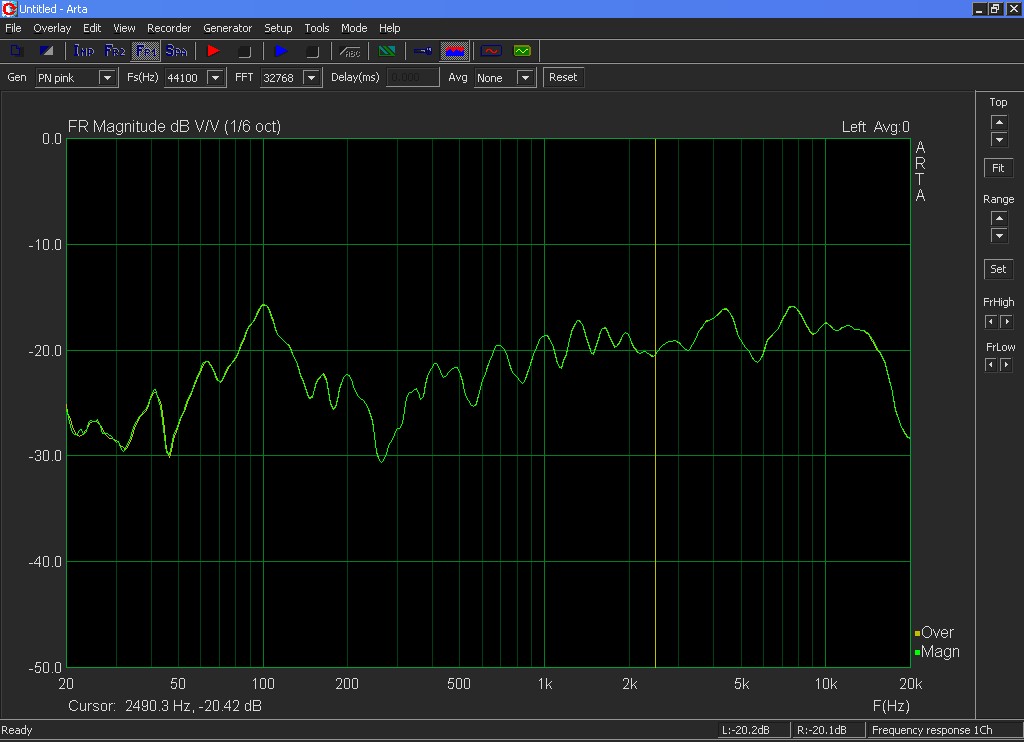Viewport: 1024px width, 742px height.
Task: Open the Fs(Hz) sampling rate dropdown
Action: pos(216,78)
